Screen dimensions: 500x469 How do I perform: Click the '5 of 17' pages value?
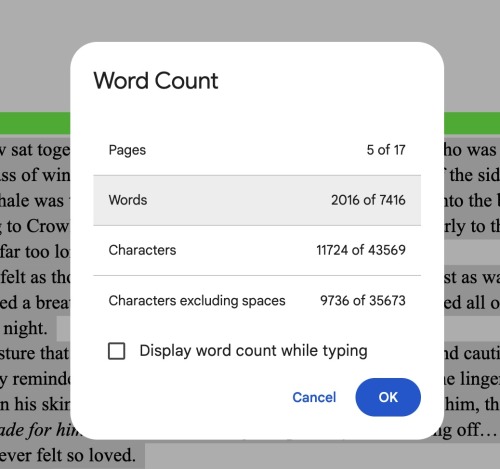(x=386, y=150)
